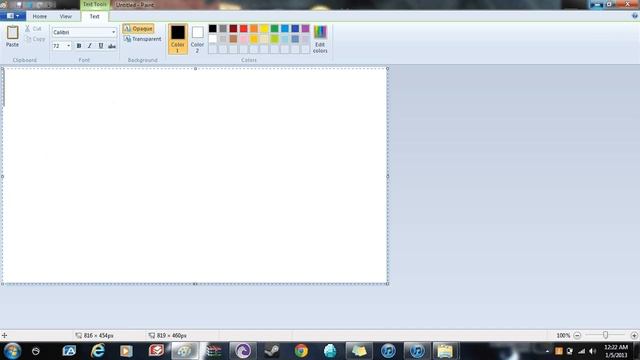Zoom out with the minus button

577,336
